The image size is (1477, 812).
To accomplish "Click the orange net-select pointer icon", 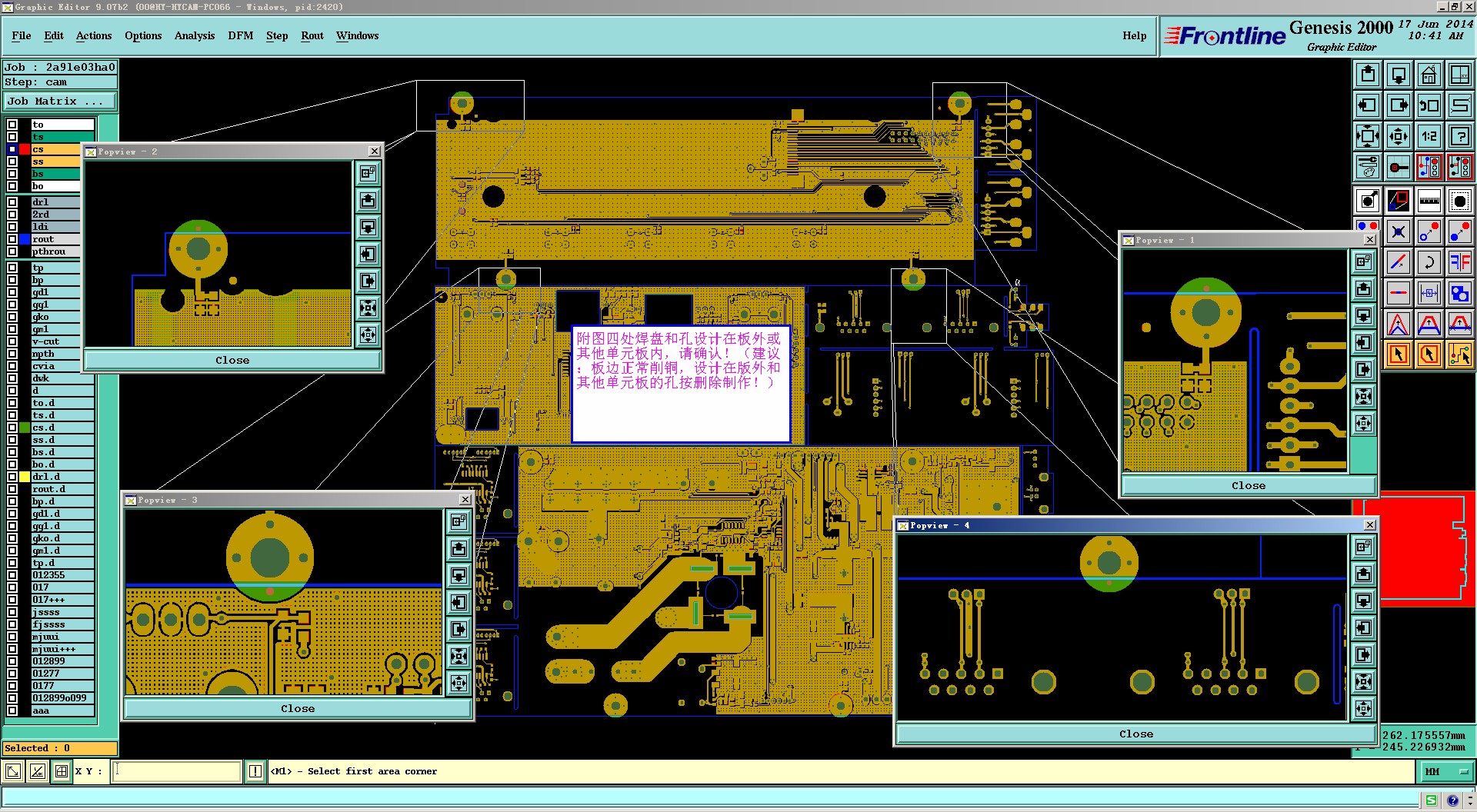I will click(x=1460, y=354).
